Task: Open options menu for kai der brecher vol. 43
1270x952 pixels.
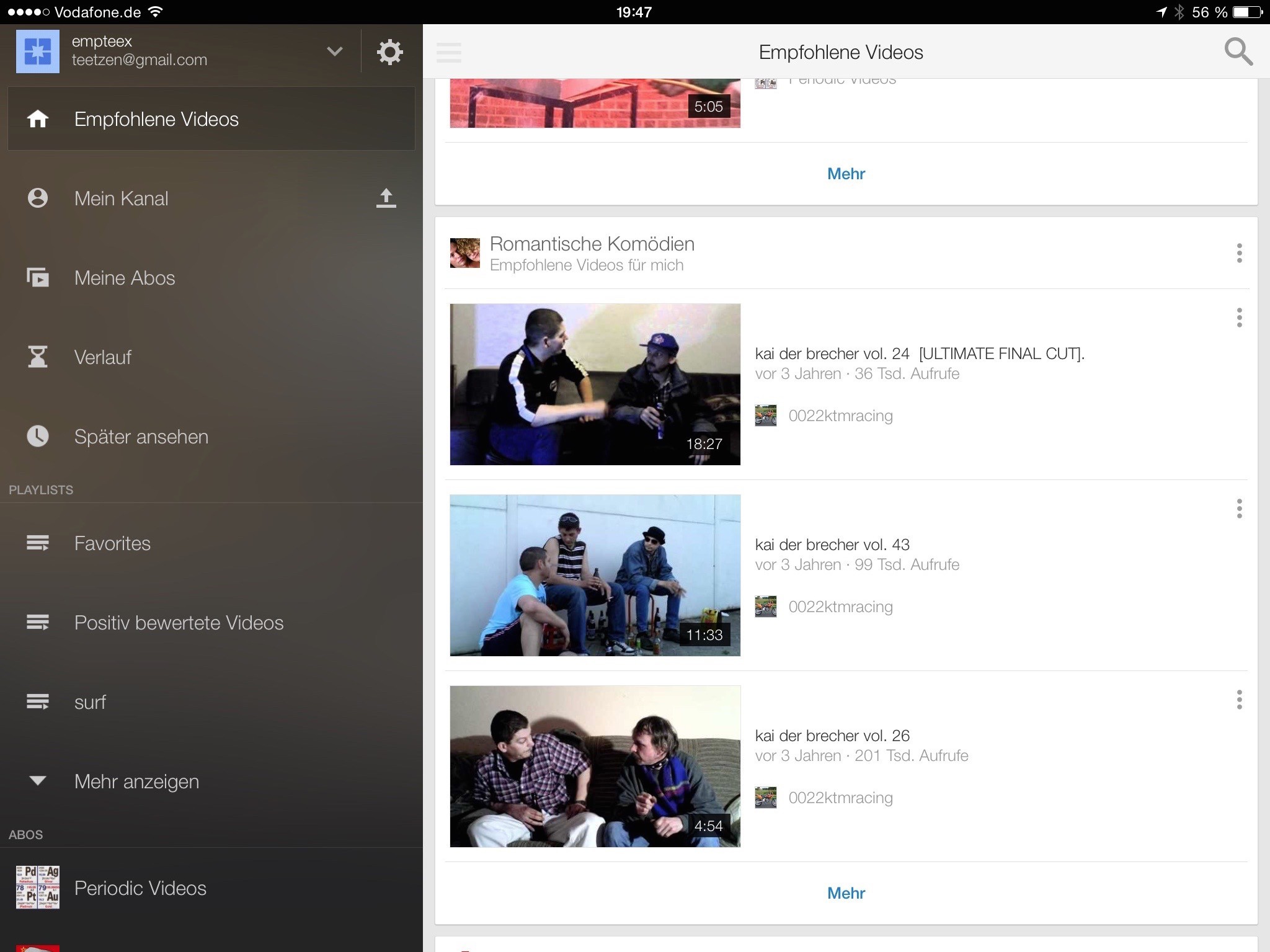Action: pyautogui.click(x=1239, y=509)
